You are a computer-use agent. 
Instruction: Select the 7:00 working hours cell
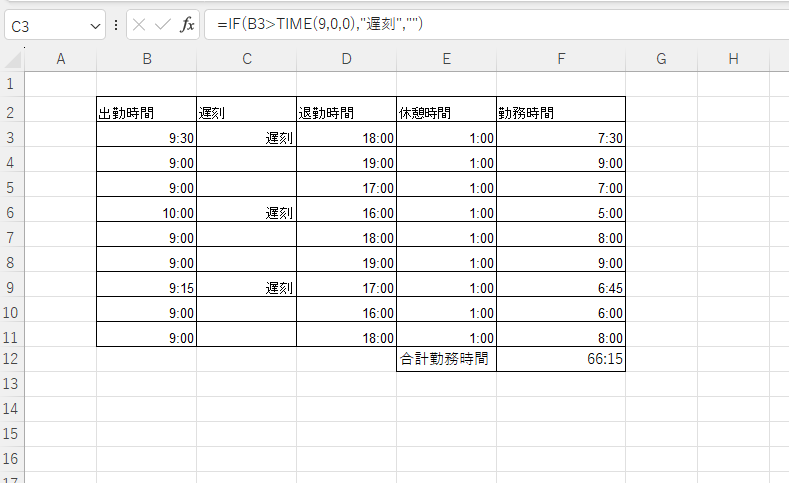[561, 184]
